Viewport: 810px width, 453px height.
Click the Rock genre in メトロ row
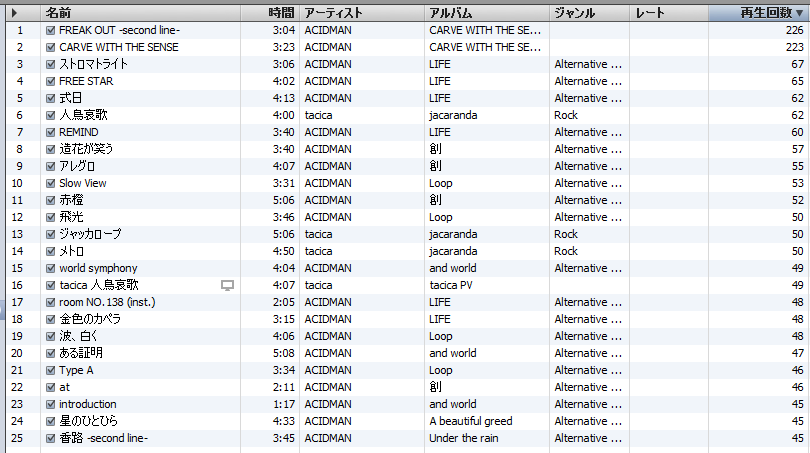566,252
